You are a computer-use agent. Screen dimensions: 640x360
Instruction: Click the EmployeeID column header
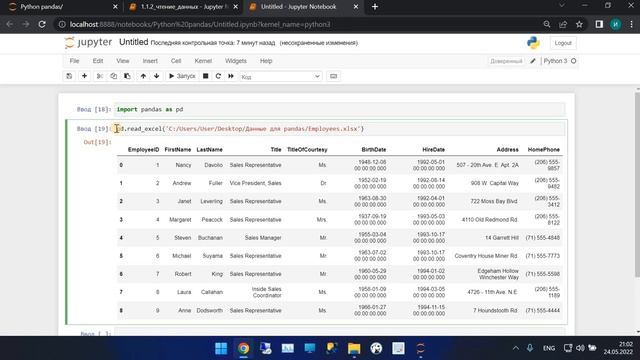pyautogui.click(x=143, y=150)
